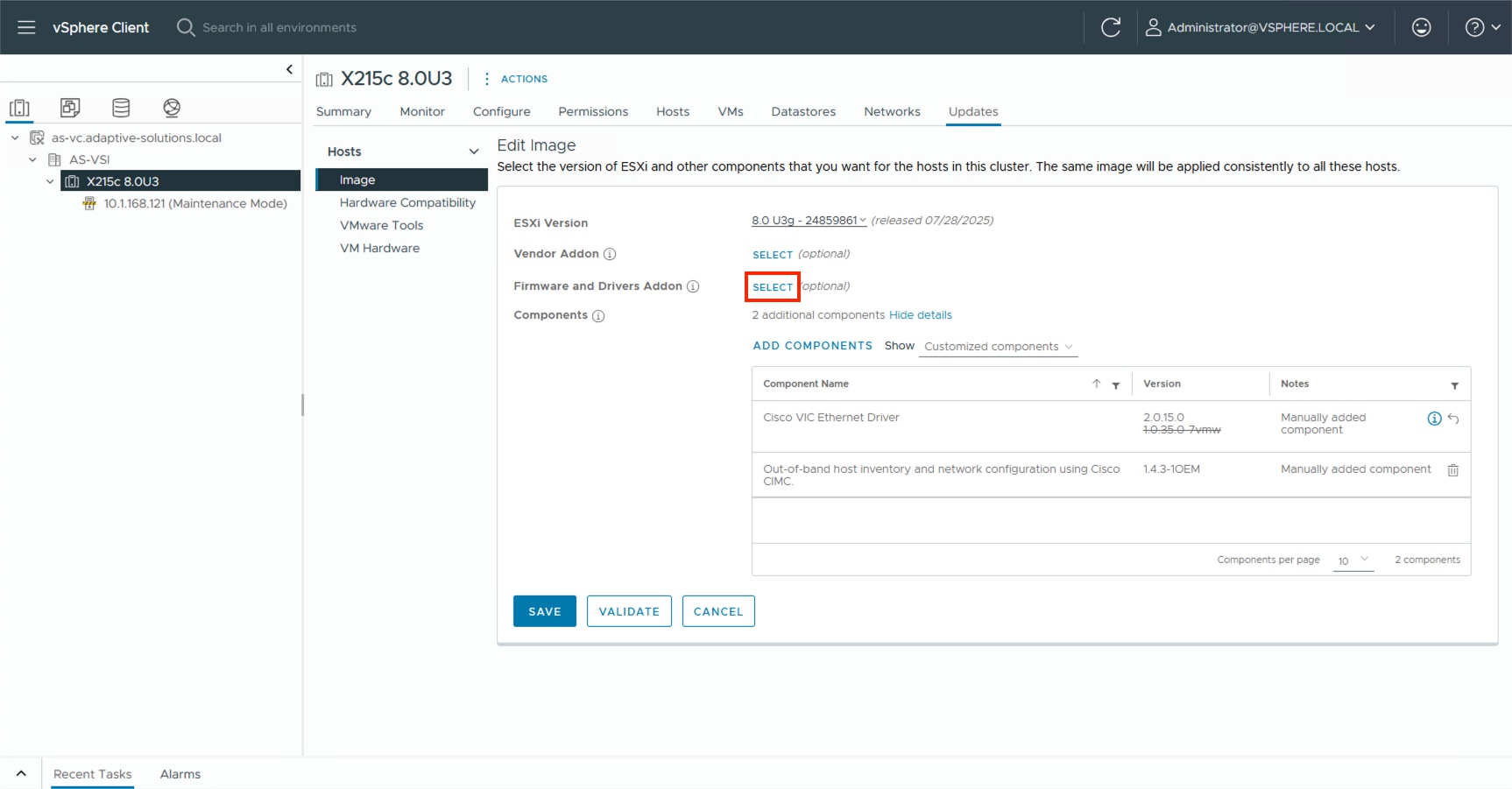Open the Components per page dropdown
Viewport: 1512px width, 789px height.
coord(1353,560)
